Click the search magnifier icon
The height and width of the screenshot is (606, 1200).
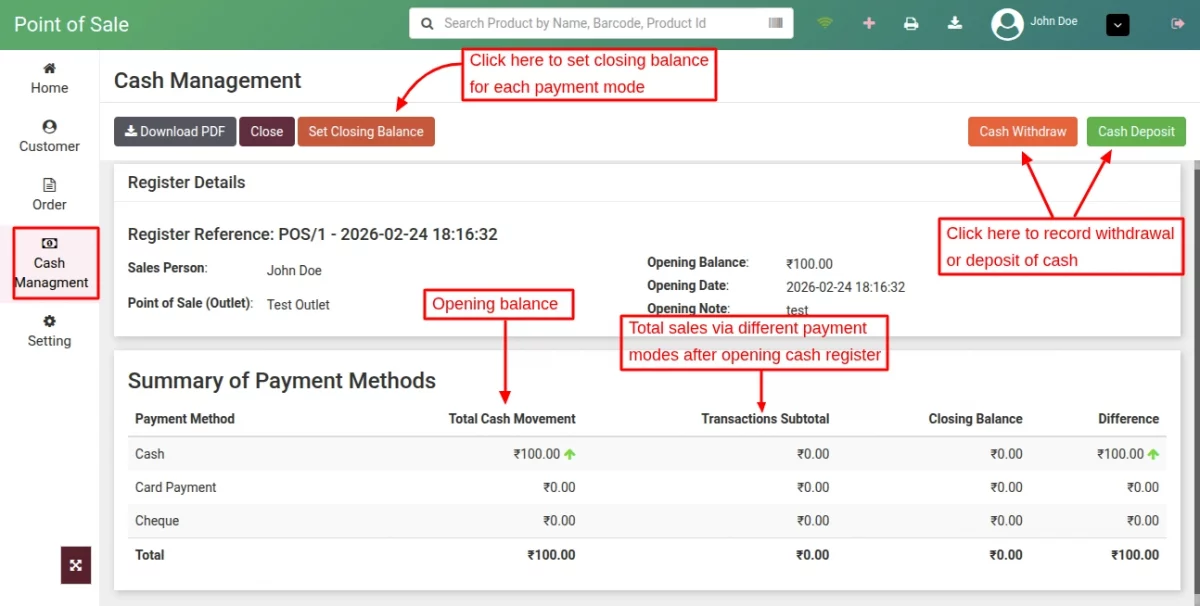pos(427,23)
